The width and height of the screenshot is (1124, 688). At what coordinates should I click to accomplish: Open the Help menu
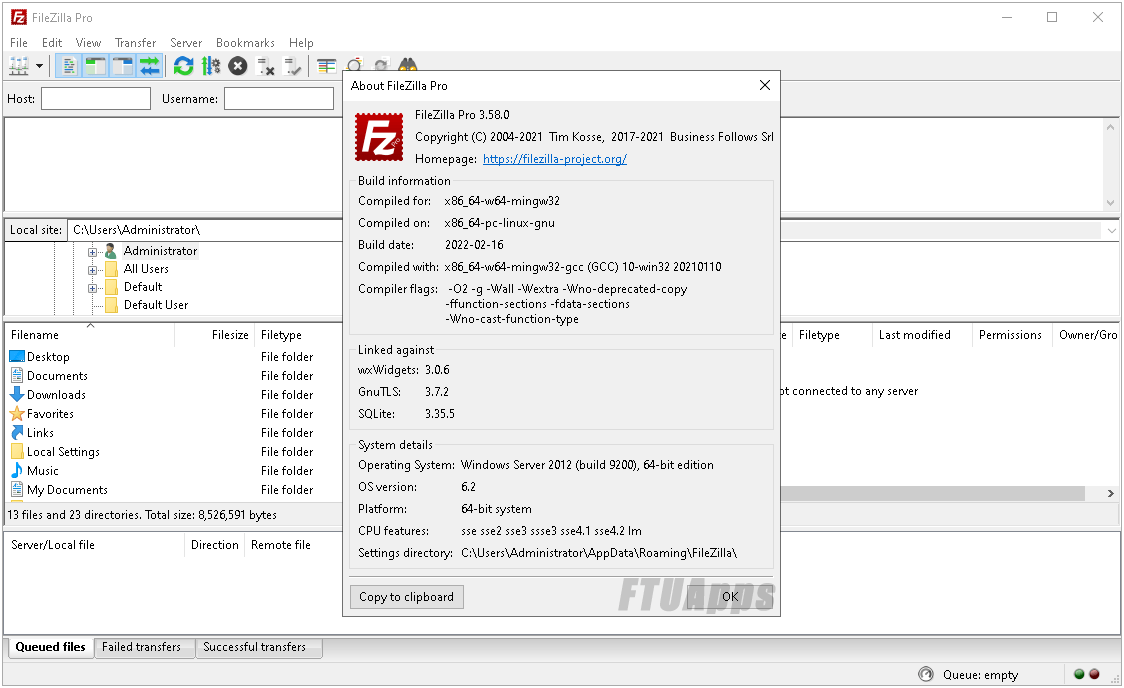coord(301,42)
